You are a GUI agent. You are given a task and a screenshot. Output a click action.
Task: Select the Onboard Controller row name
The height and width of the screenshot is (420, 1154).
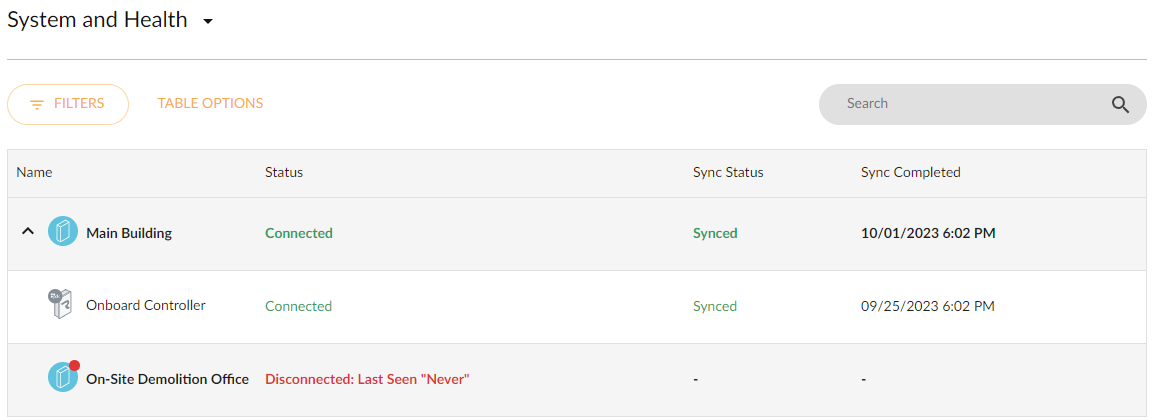(146, 305)
